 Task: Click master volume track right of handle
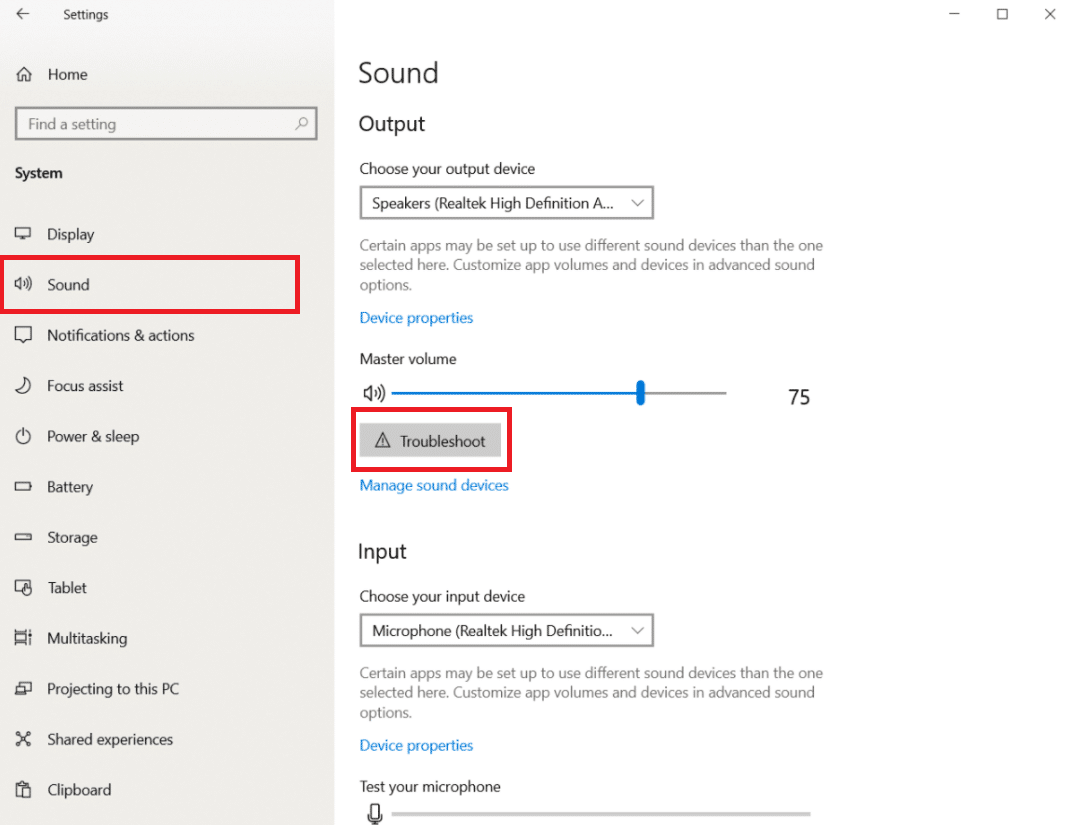click(685, 393)
